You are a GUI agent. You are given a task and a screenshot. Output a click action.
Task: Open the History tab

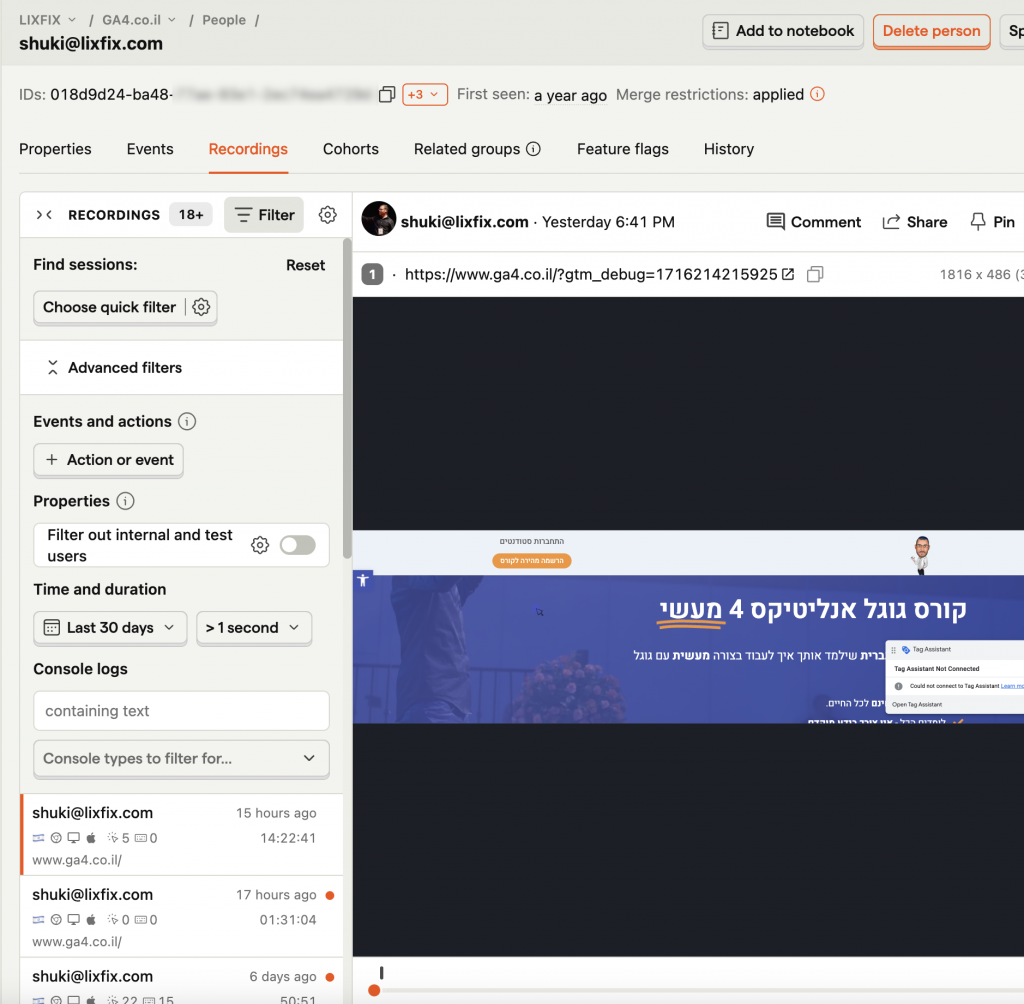pyautogui.click(x=729, y=149)
